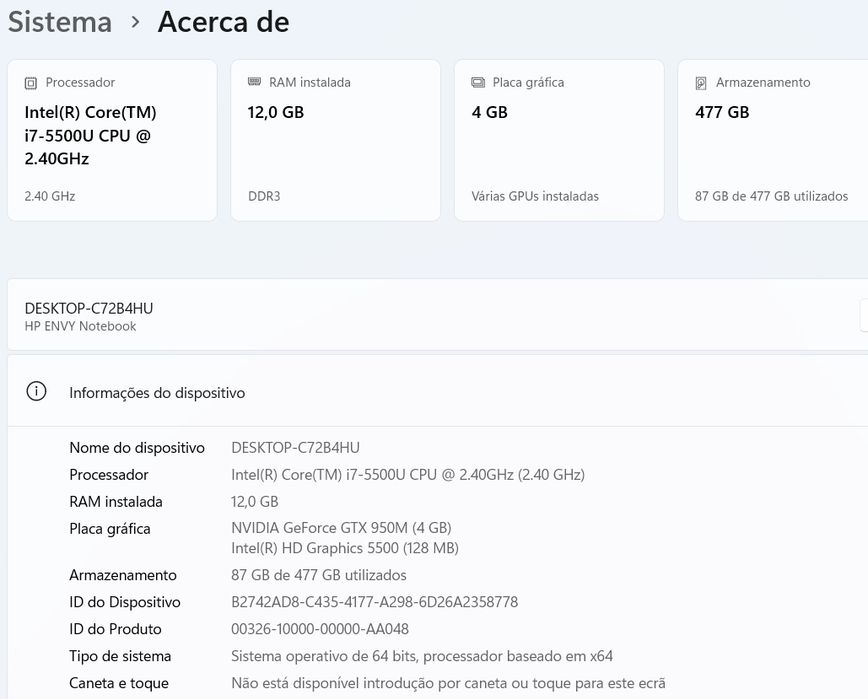
Task: Open the Armazenamento summary card
Action: click(773, 140)
